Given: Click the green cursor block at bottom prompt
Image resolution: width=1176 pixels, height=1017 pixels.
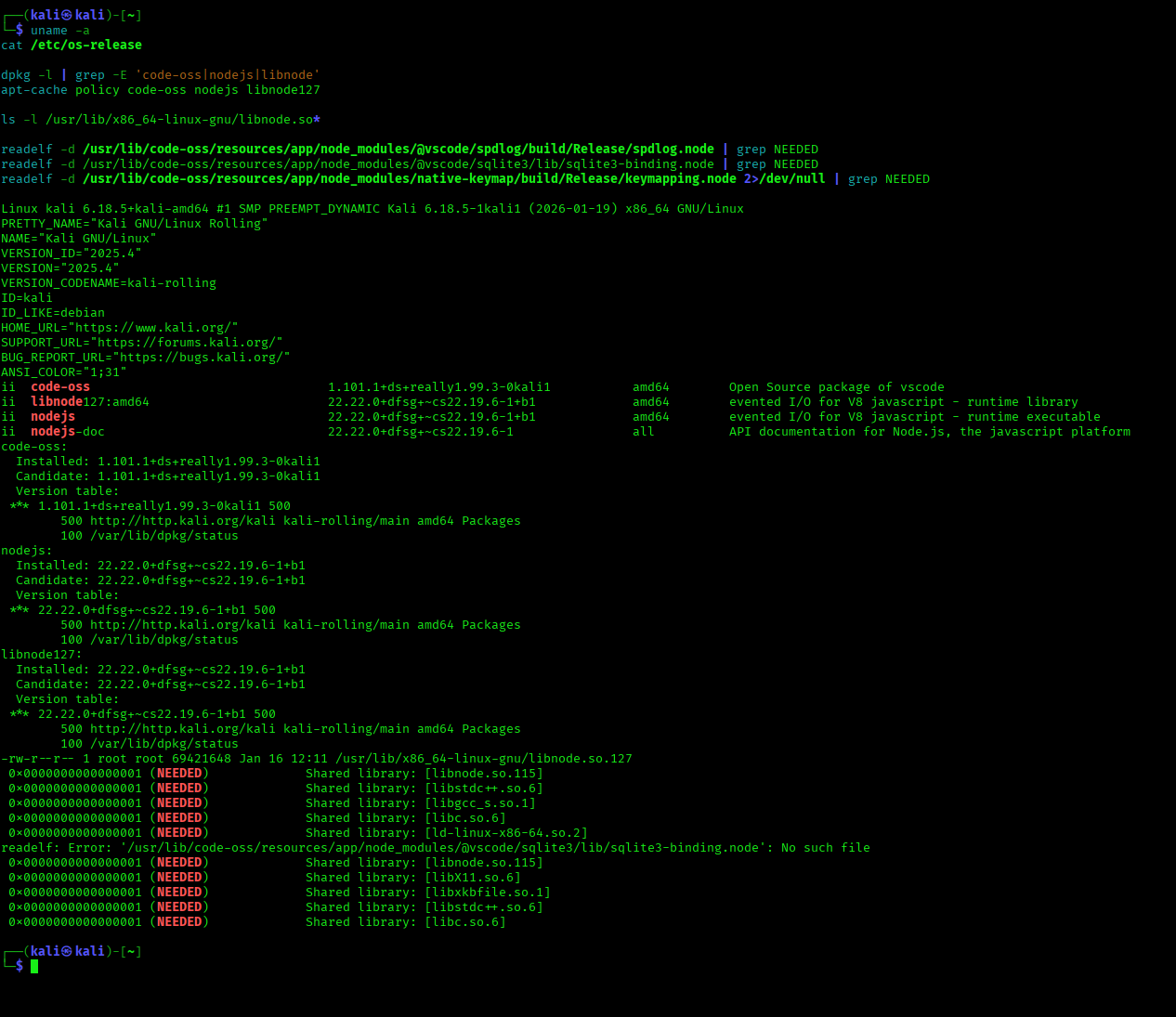Looking at the screenshot, I should coord(34,966).
